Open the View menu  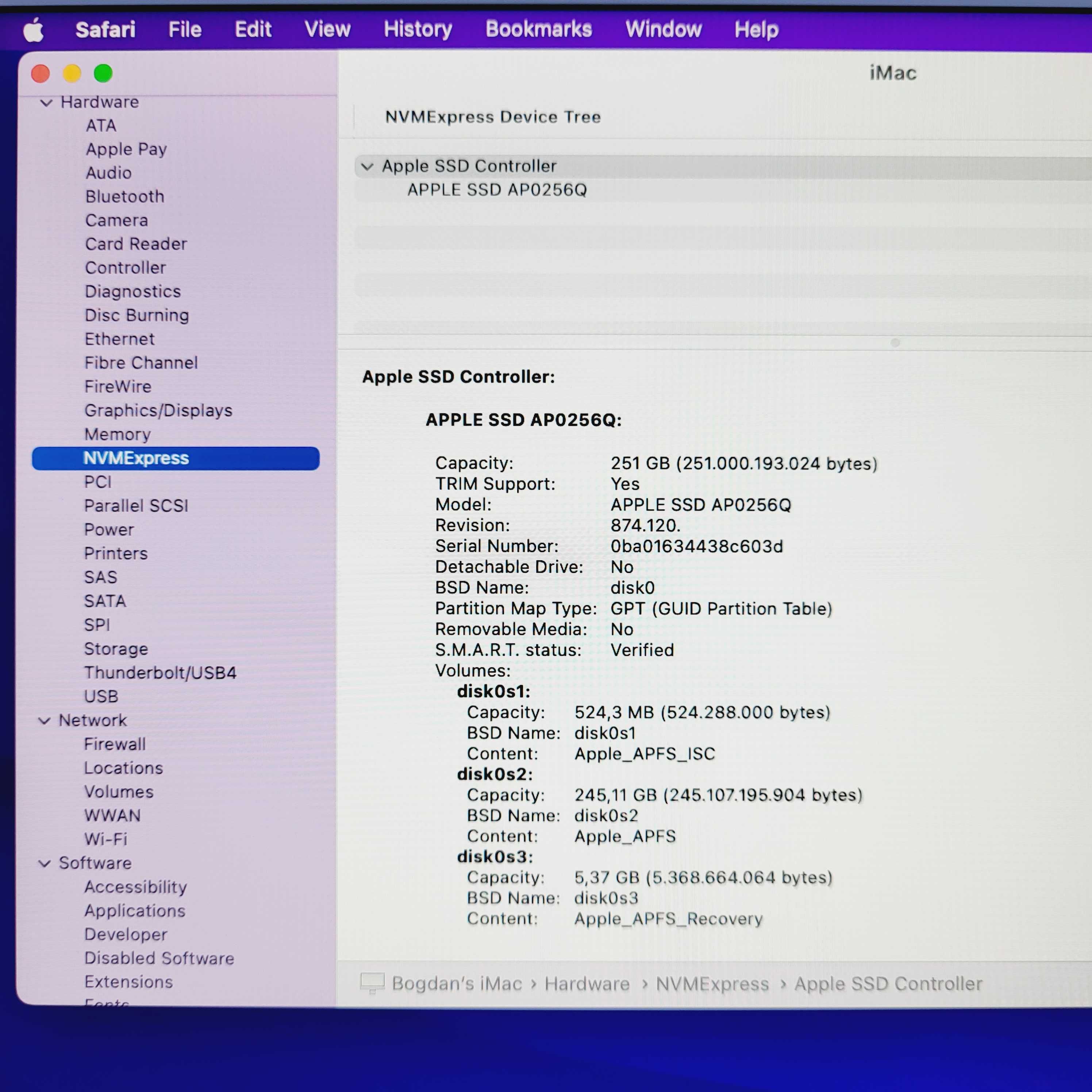pyautogui.click(x=328, y=30)
